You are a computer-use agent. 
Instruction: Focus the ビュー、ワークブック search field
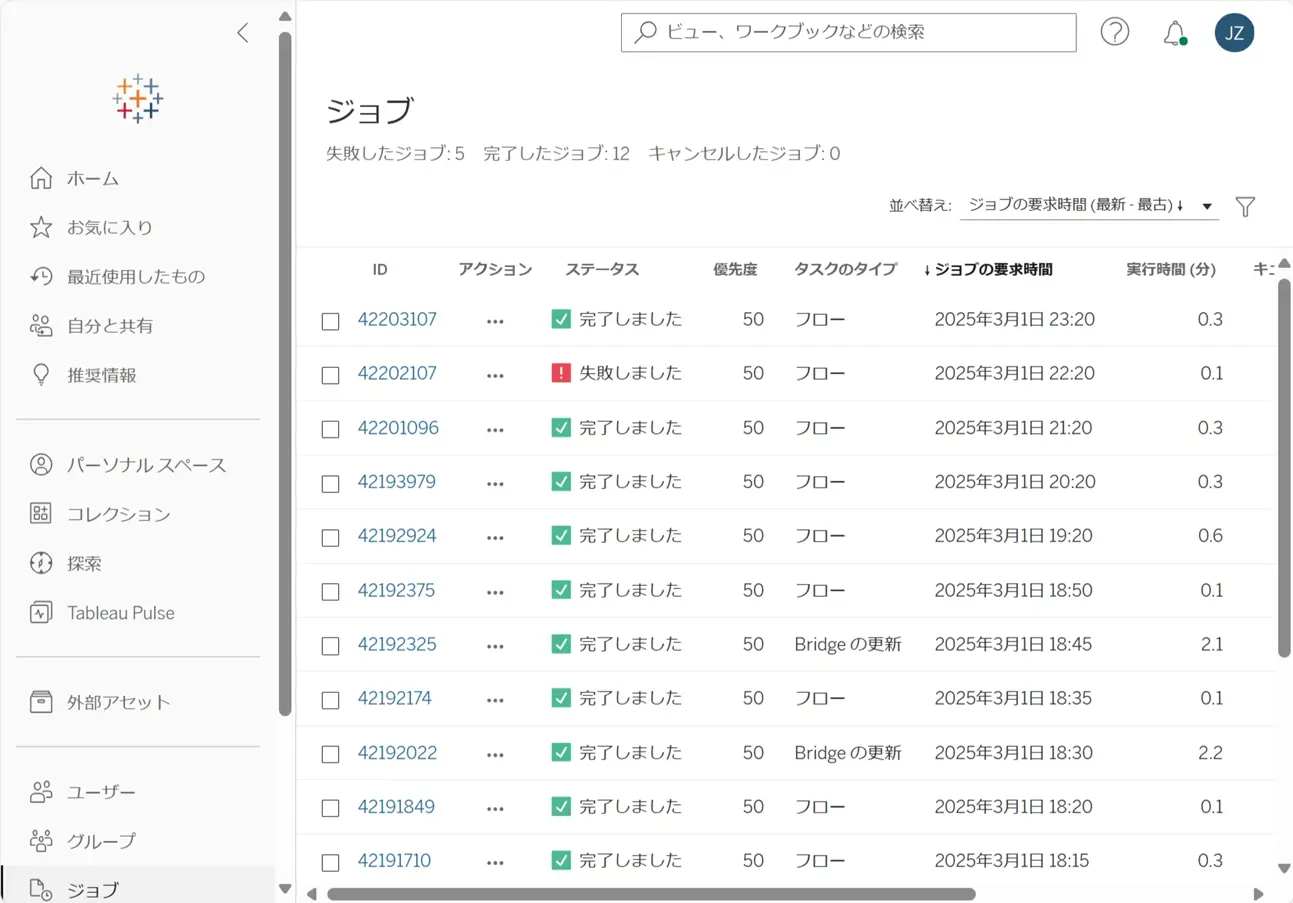pyautogui.click(x=848, y=32)
